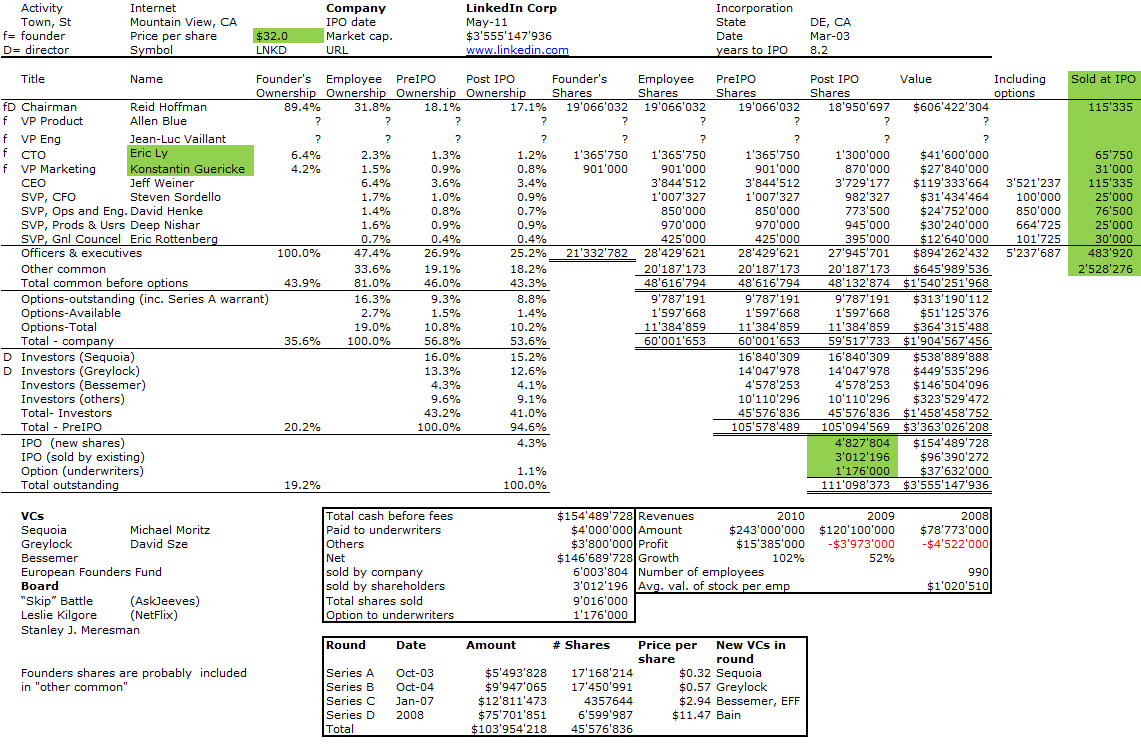Screen dimensions: 1141x751
Task: Select the 'Mountain View, CA' cell
Action: (x=183, y=22)
